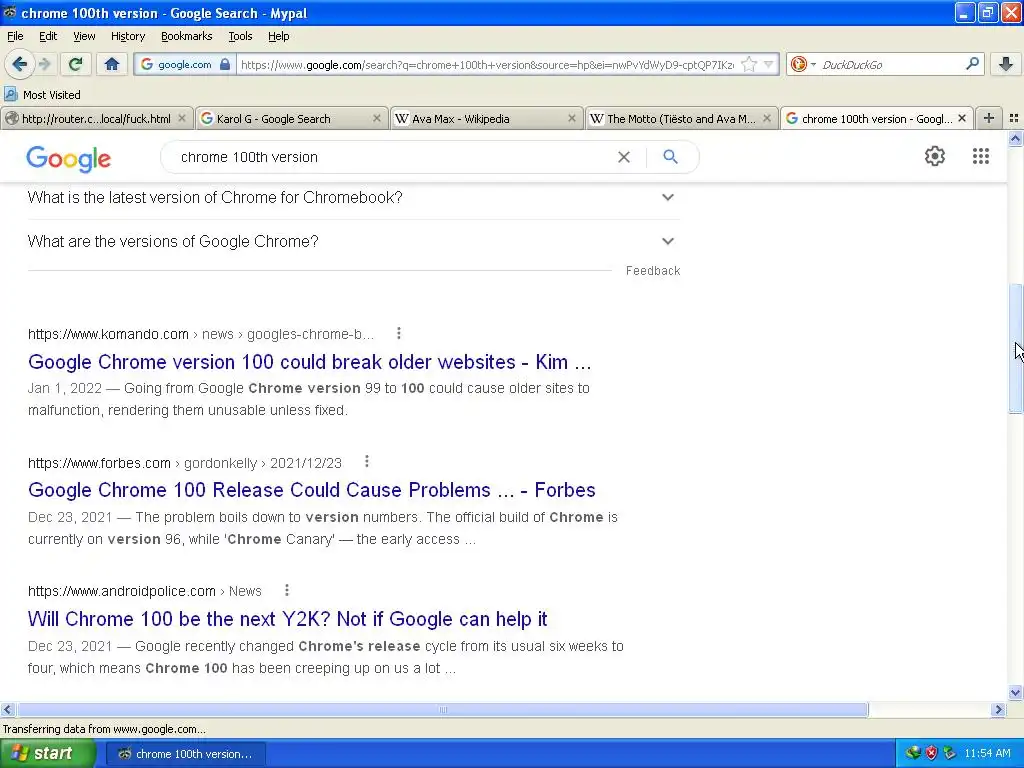Open the Home page button

pos(112,64)
